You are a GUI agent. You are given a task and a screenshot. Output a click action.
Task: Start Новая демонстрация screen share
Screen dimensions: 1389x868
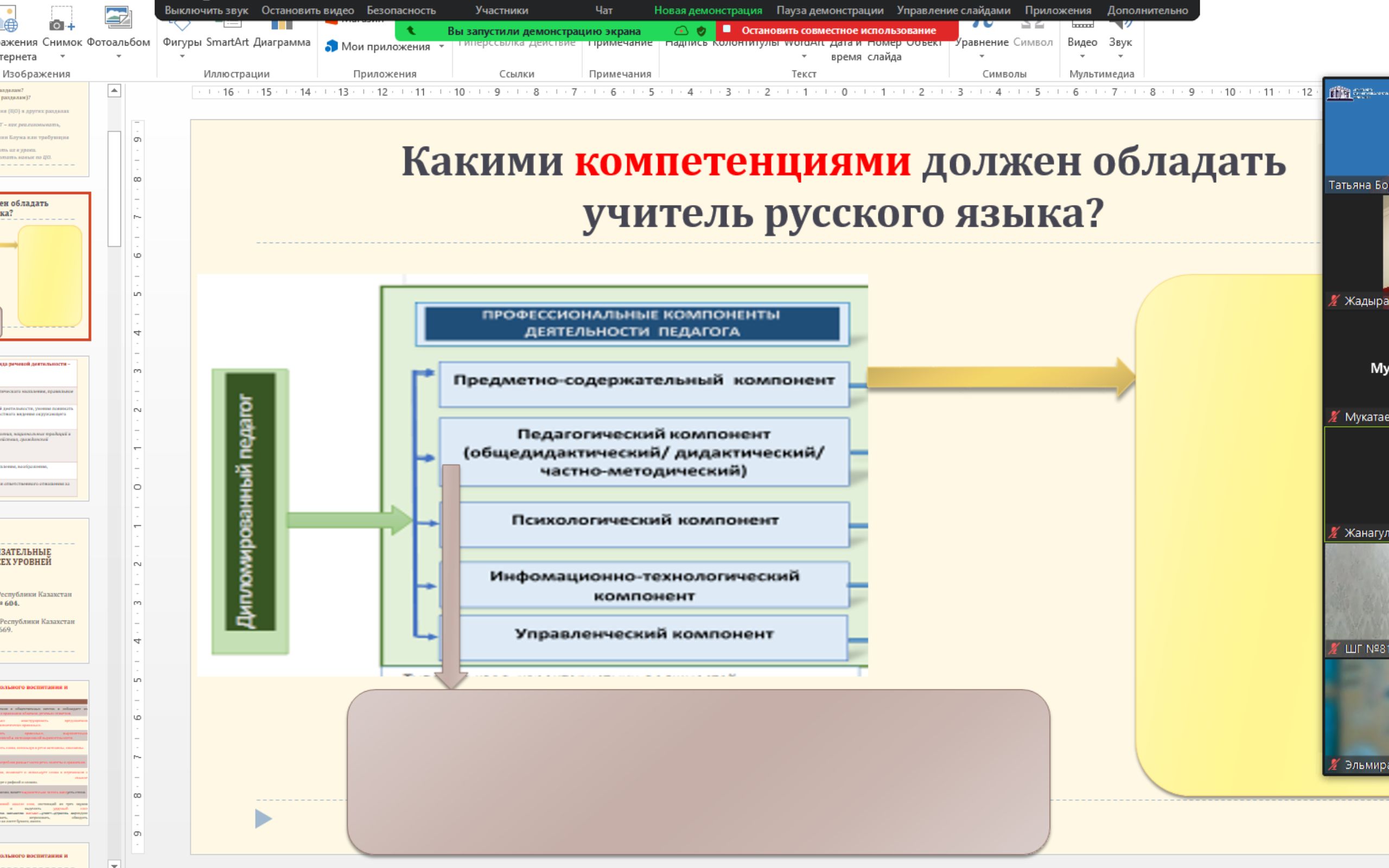pyautogui.click(x=708, y=10)
